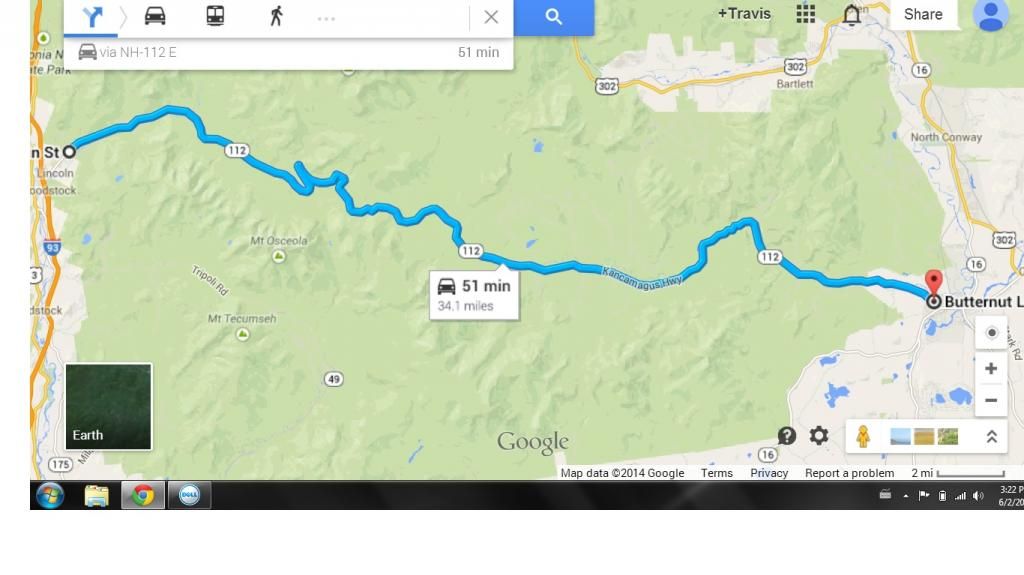Select the driving mode car icon
The width and height of the screenshot is (1024, 575).
[x=155, y=16]
